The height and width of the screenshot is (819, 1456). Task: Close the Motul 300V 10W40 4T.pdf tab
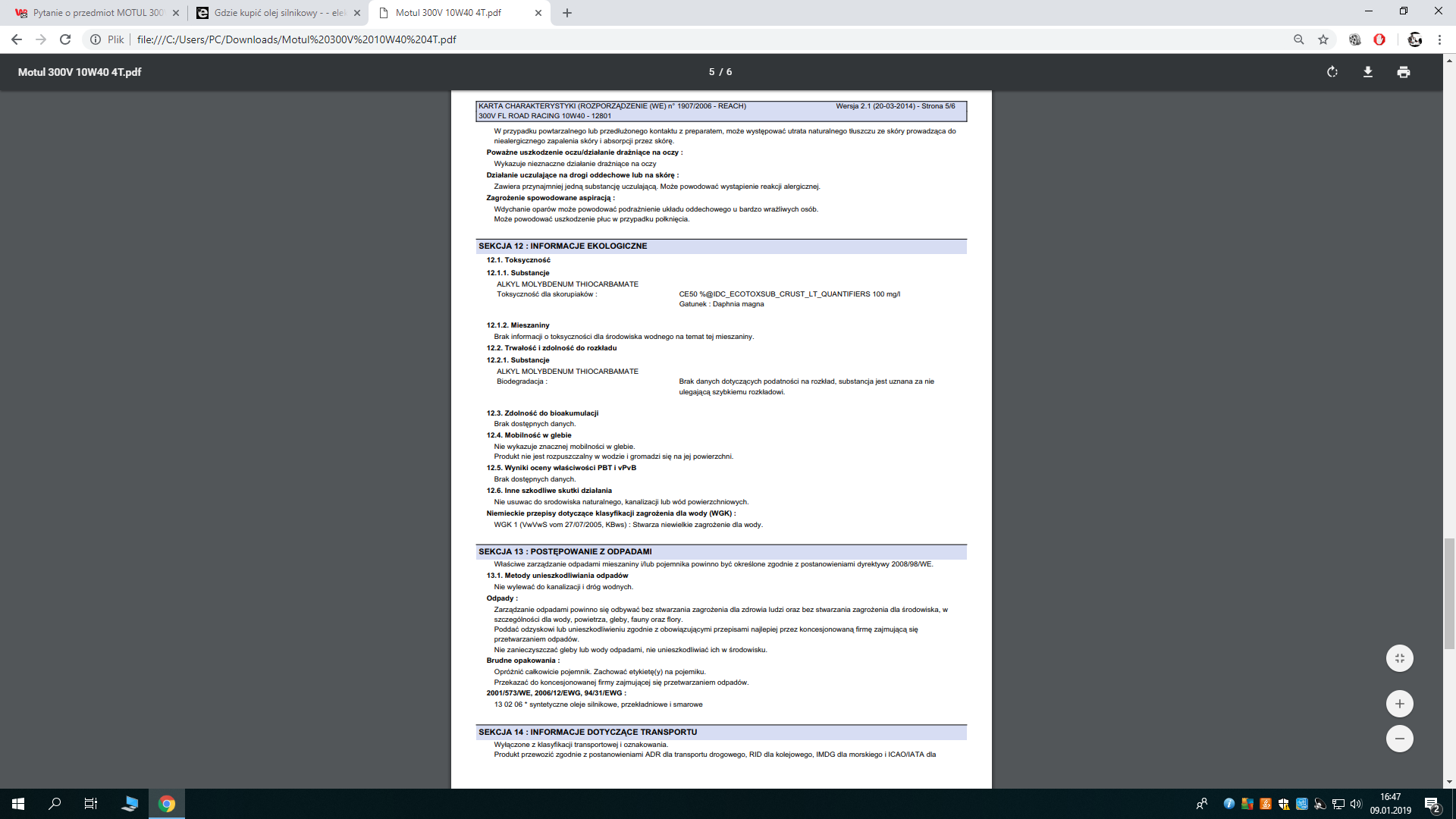538,13
